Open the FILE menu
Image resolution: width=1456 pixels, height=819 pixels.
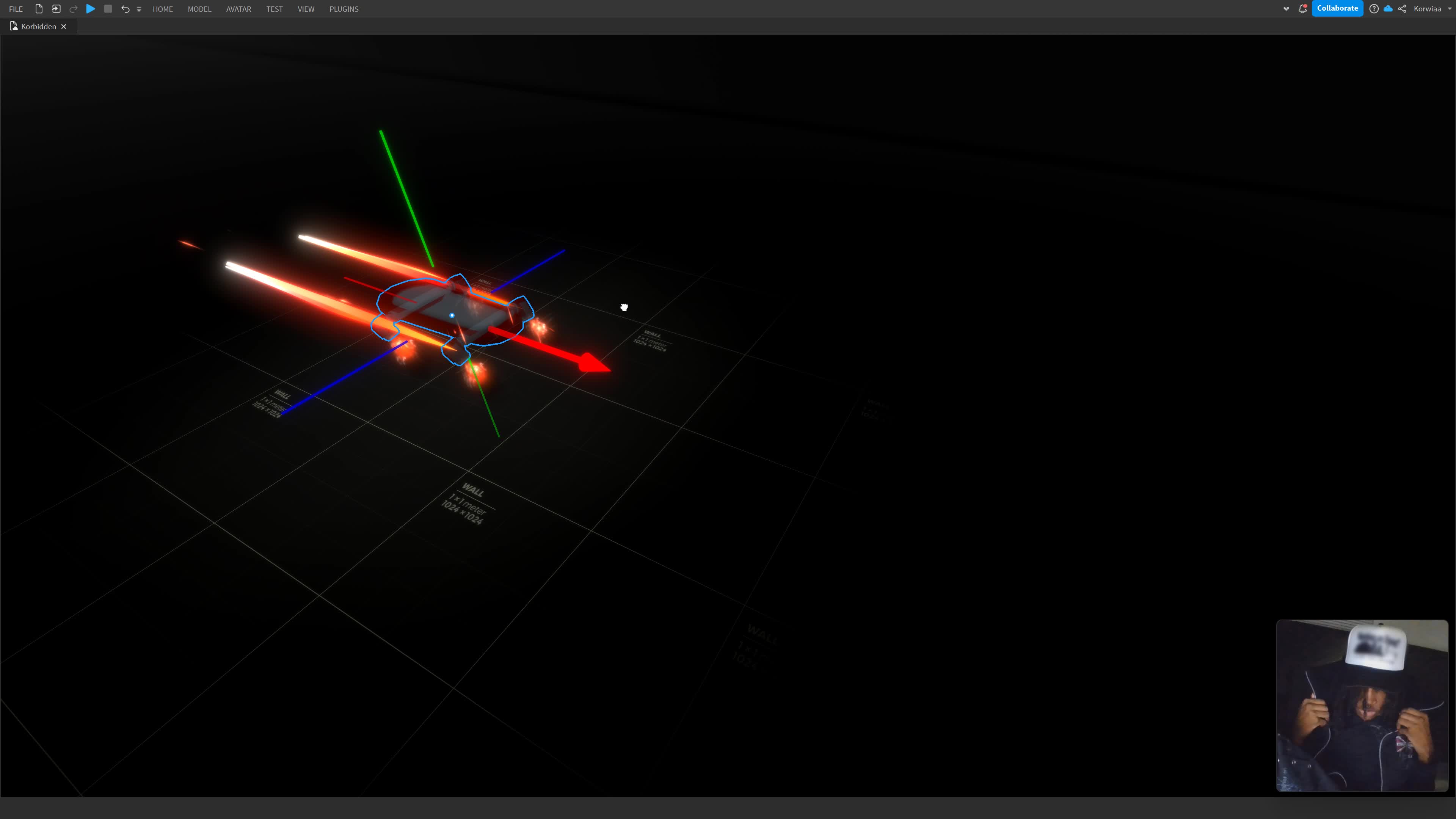16,9
